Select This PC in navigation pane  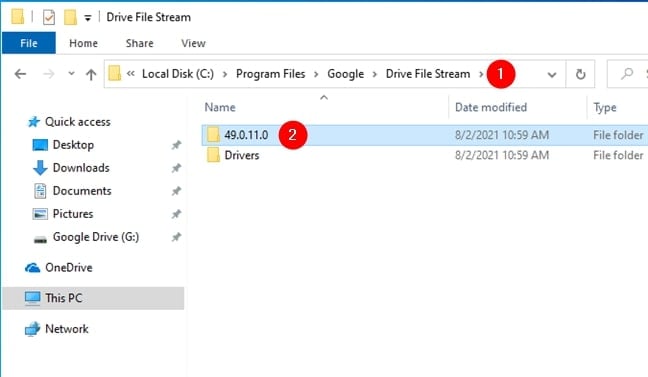pyautogui.click(x=93, y=298)
